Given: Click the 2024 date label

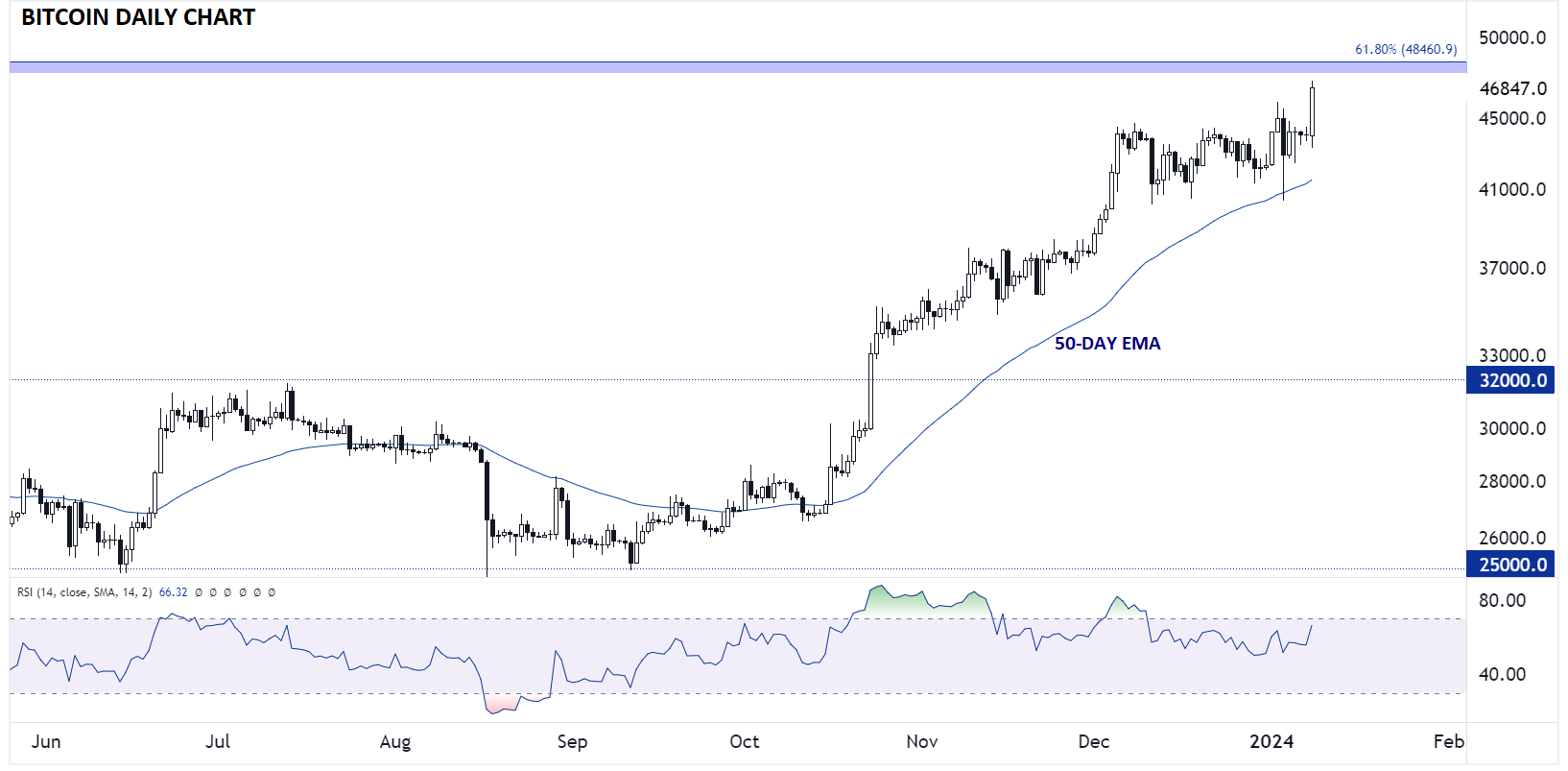Looking at the screenshot, I should 1271,741.
